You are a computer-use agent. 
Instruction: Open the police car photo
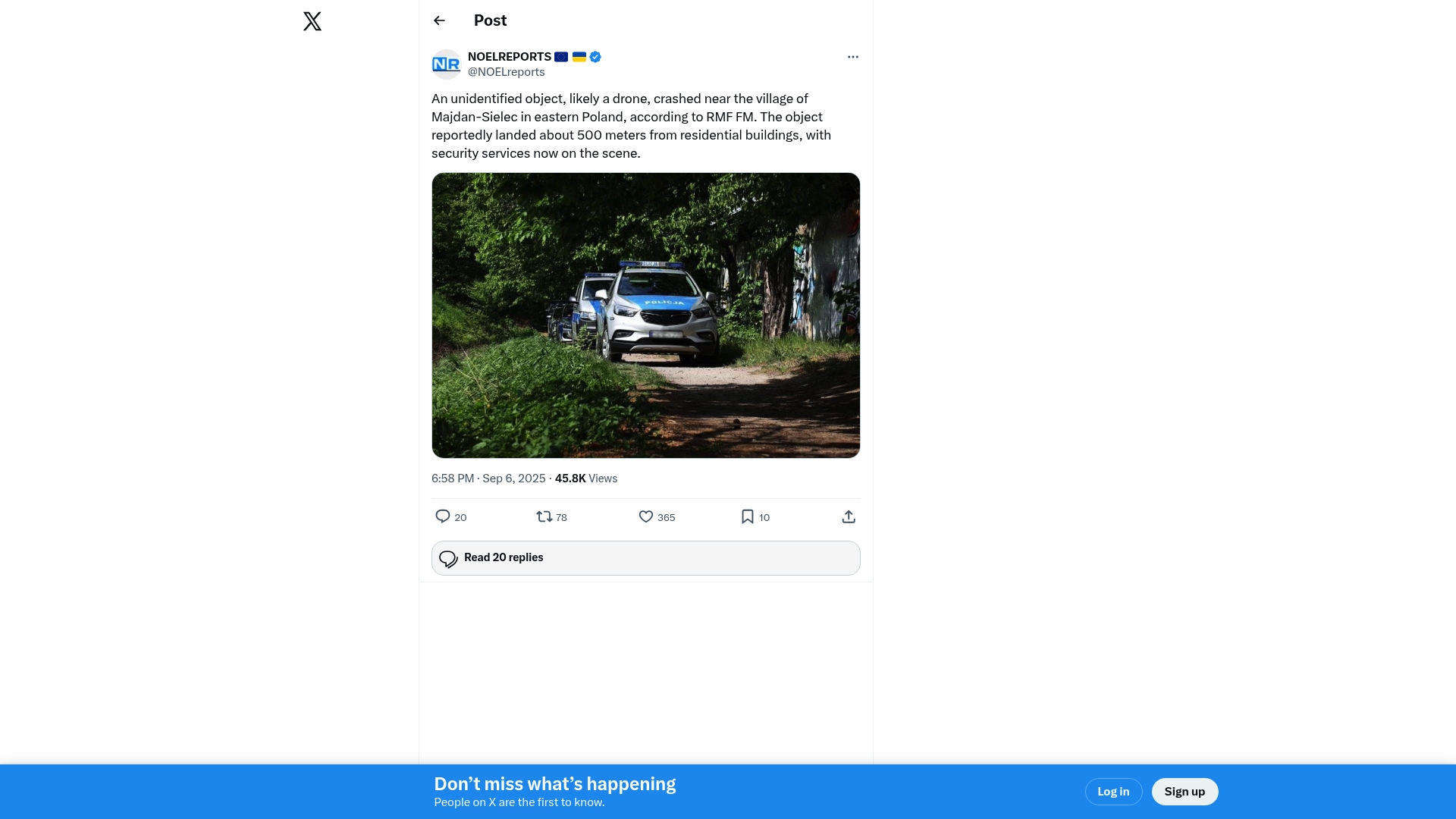pos(645,315)
